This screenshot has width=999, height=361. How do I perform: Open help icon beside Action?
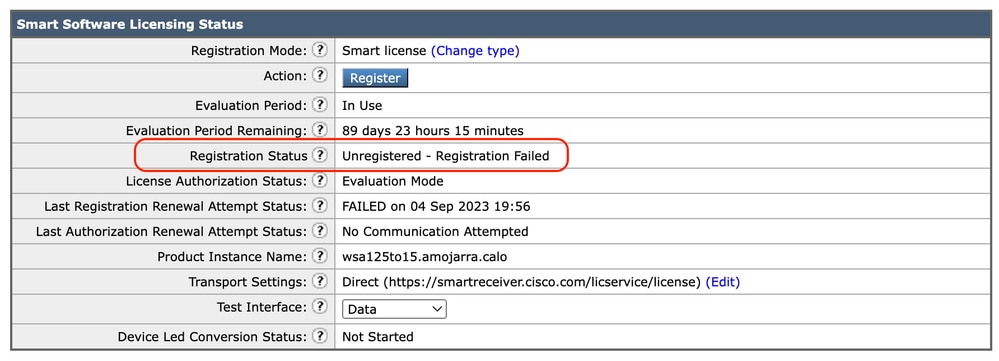coord(320,76)
